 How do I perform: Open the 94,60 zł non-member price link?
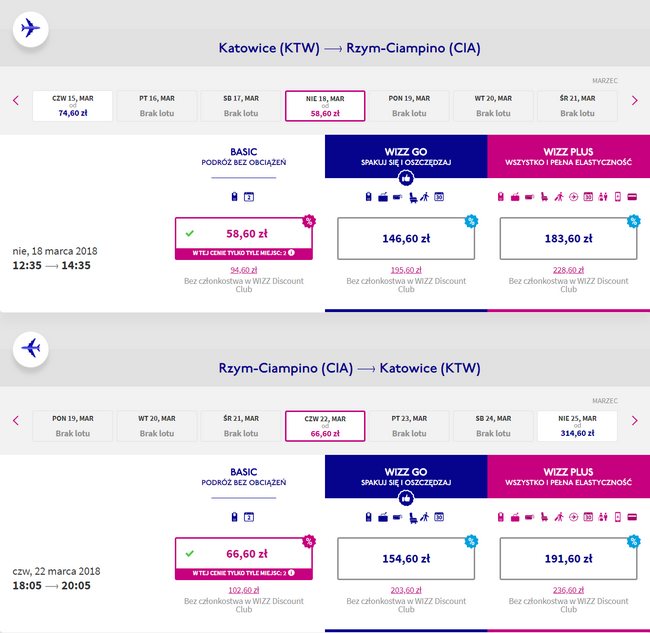tap(244, 270)
